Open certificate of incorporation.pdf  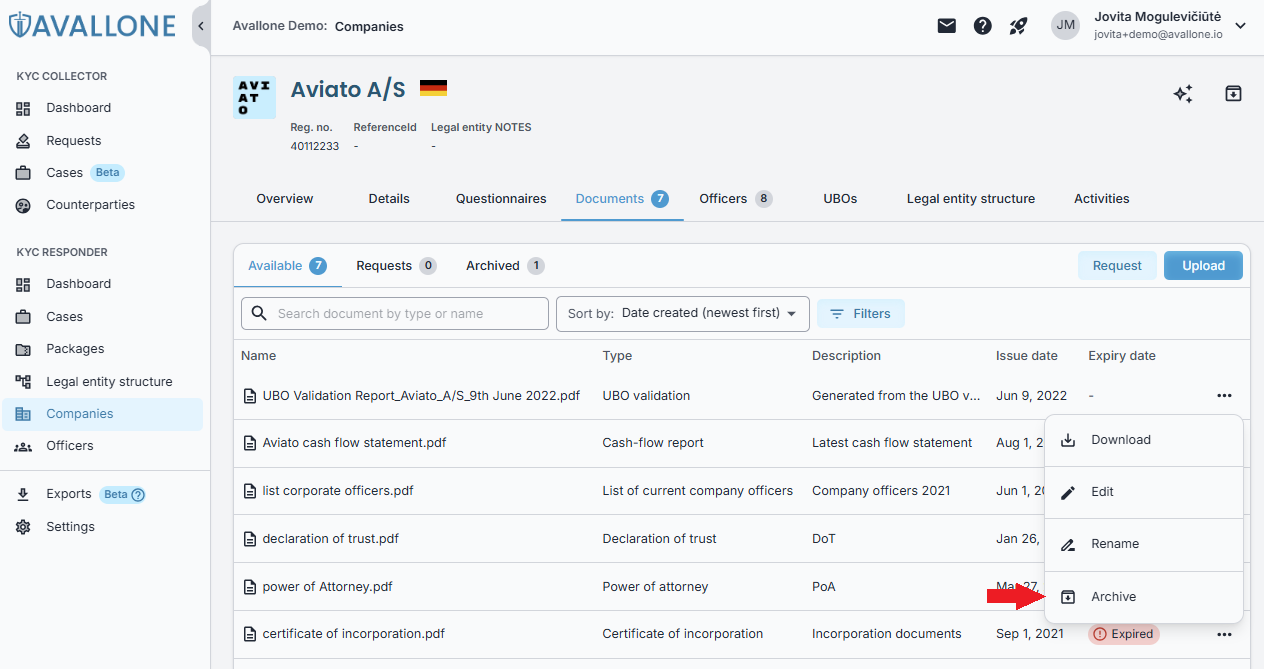[x=353, y=634]
